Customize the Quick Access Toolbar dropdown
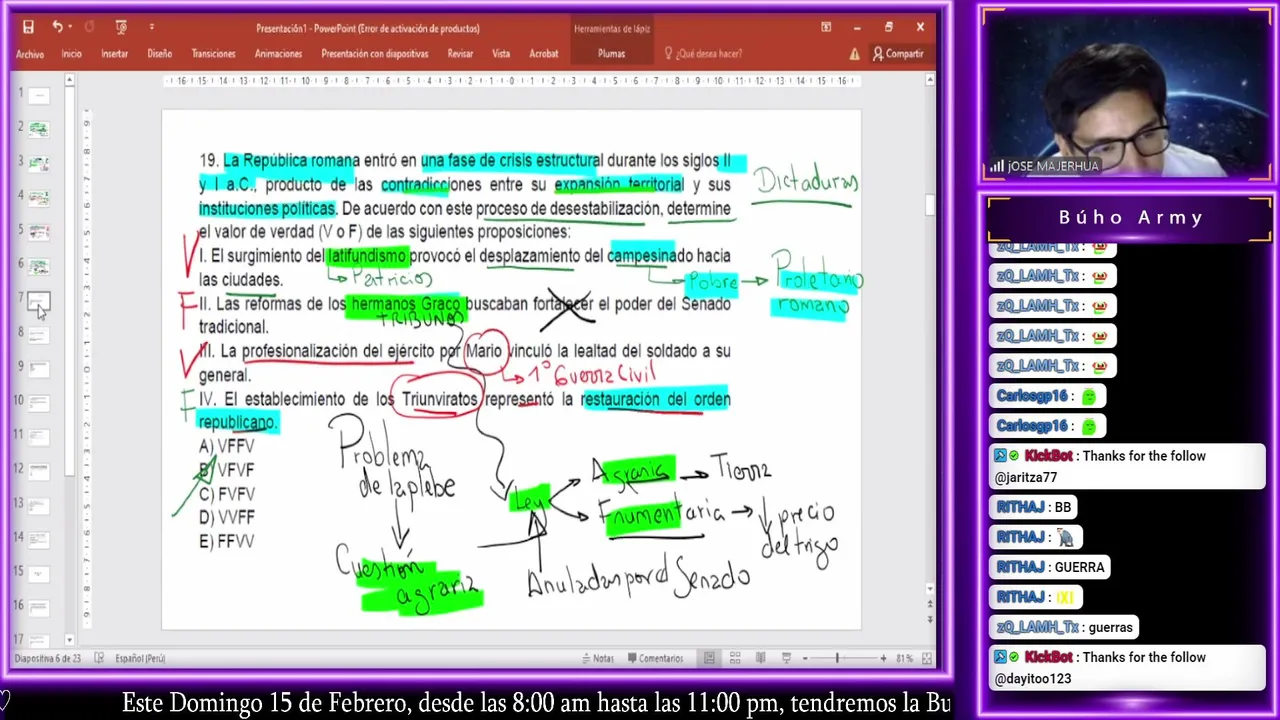 [x=152, y=27]
